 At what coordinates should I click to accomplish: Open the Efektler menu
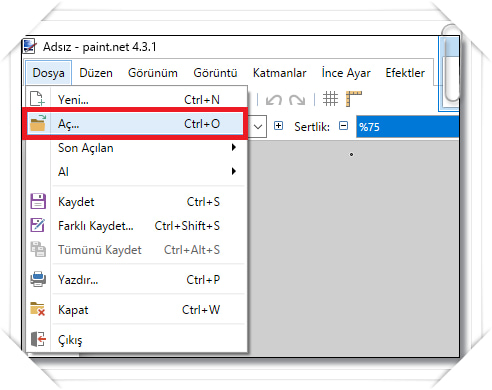(x=405, y=73)
